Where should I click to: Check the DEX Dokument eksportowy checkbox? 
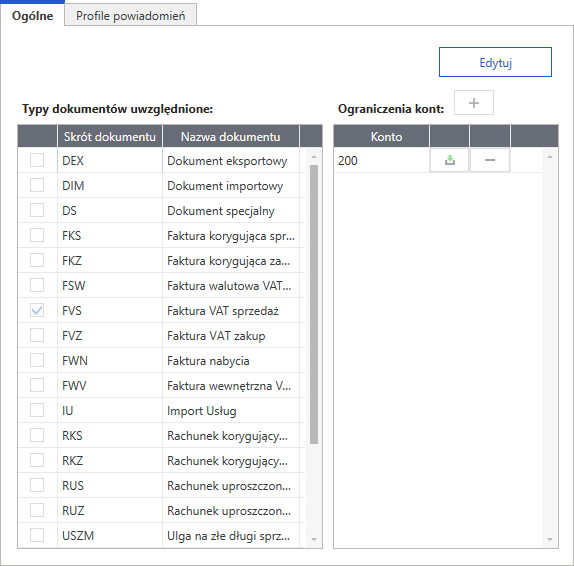(x=37, y=160)
